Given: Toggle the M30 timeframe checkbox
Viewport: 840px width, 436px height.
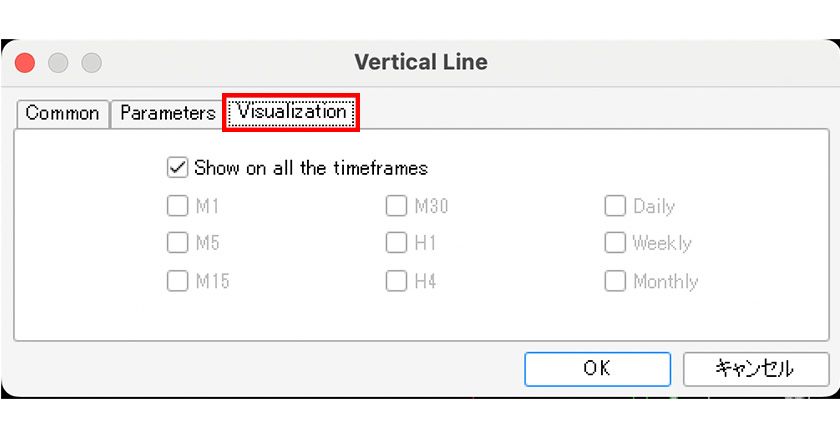Looking at the screenshot, I should coord(396,207).
